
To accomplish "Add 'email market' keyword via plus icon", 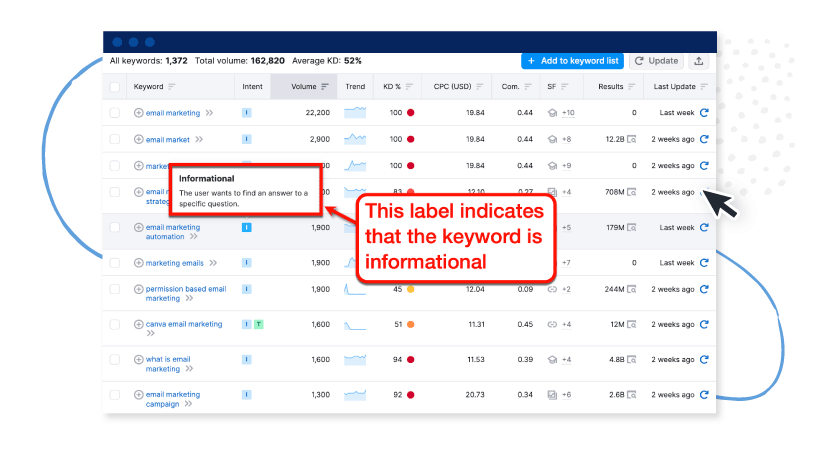I will pos(139,140).
